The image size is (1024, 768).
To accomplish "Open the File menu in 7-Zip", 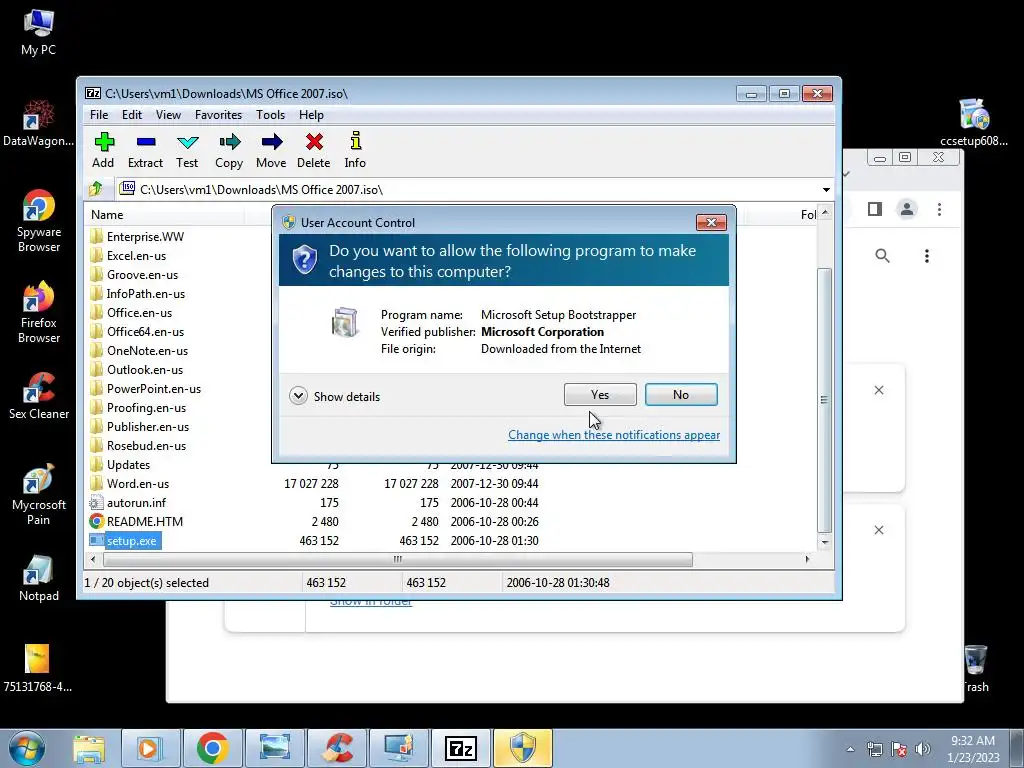I will pyautogui.click(x=99, y=115).
